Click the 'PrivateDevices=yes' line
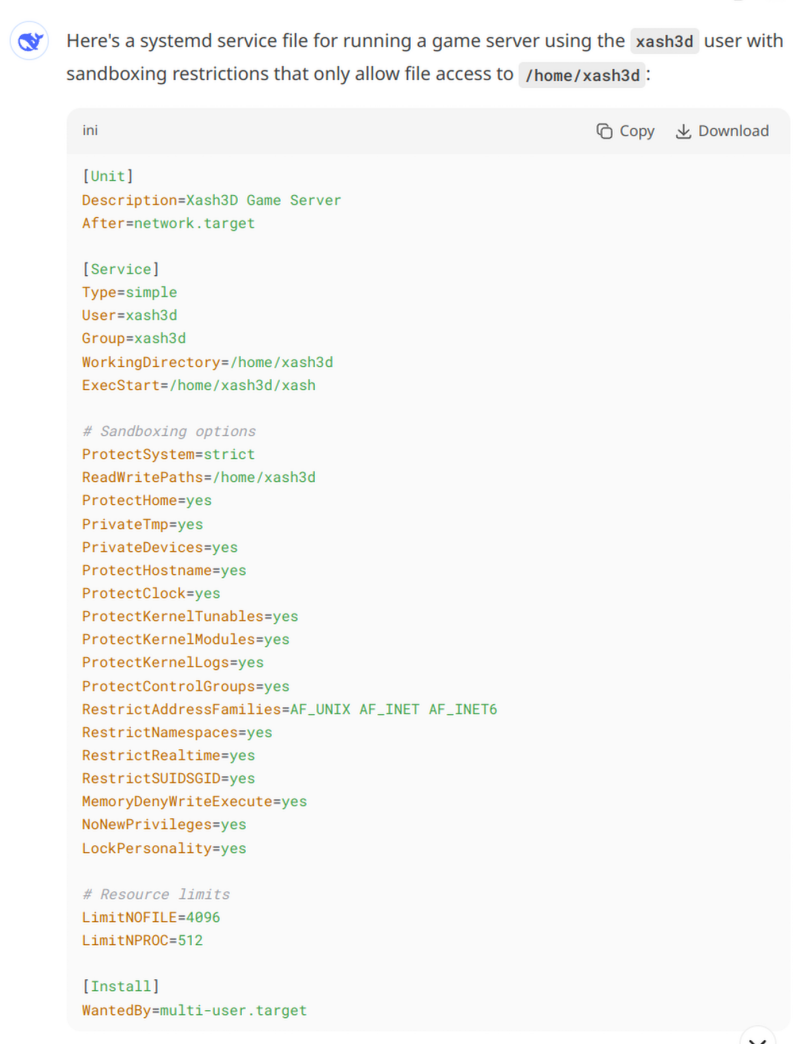Viewport: 807px width, 1044px height. (x=160, y=548)
